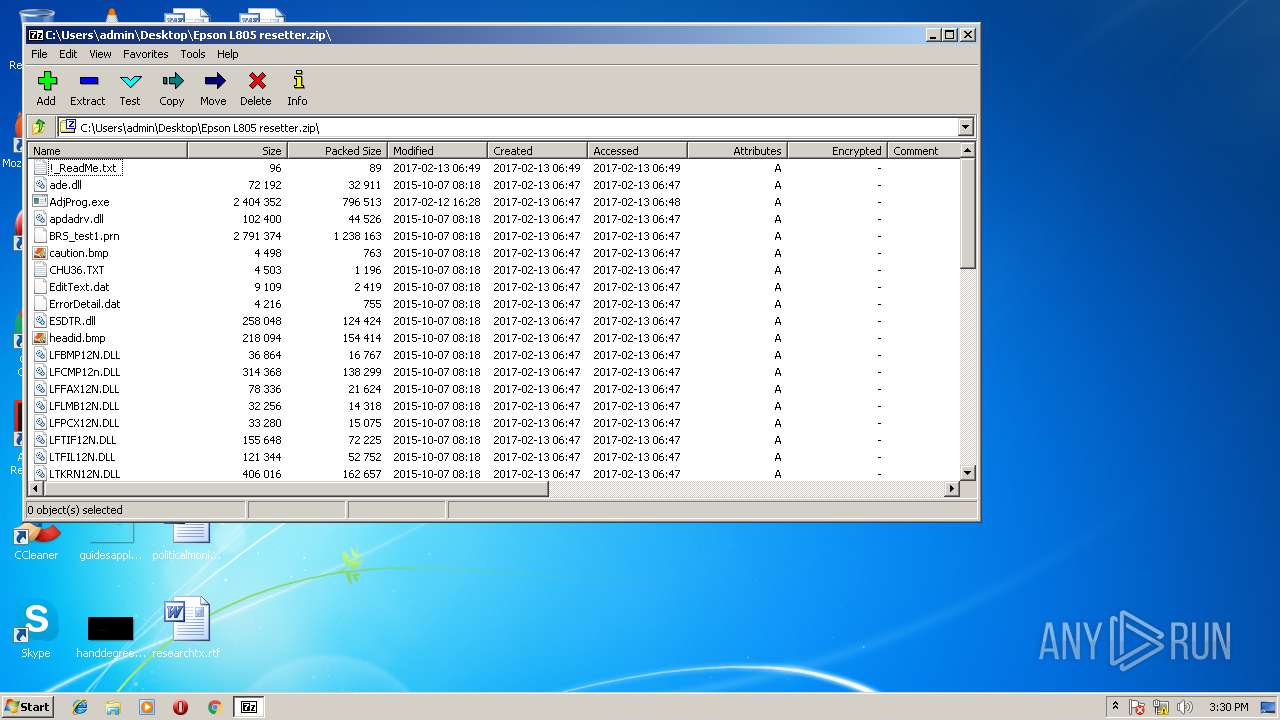Screen dimensions: 1280x720
Task: Select the headid.bmp file icon
Action: click(x=40, y=338)
